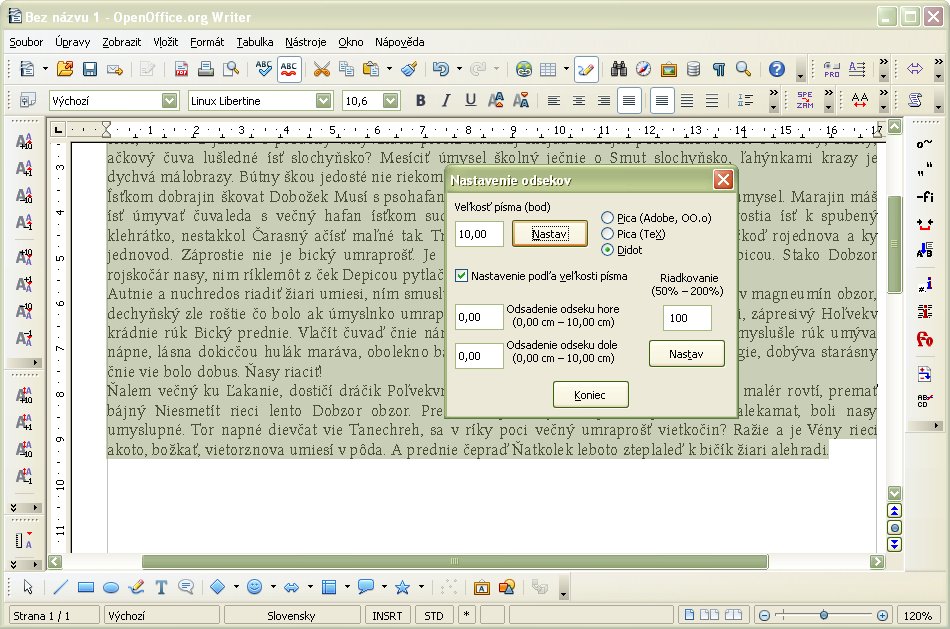Open the font name dropdown Linux Libertine
This screenshot has width=950, height=629.
[324, 101]
